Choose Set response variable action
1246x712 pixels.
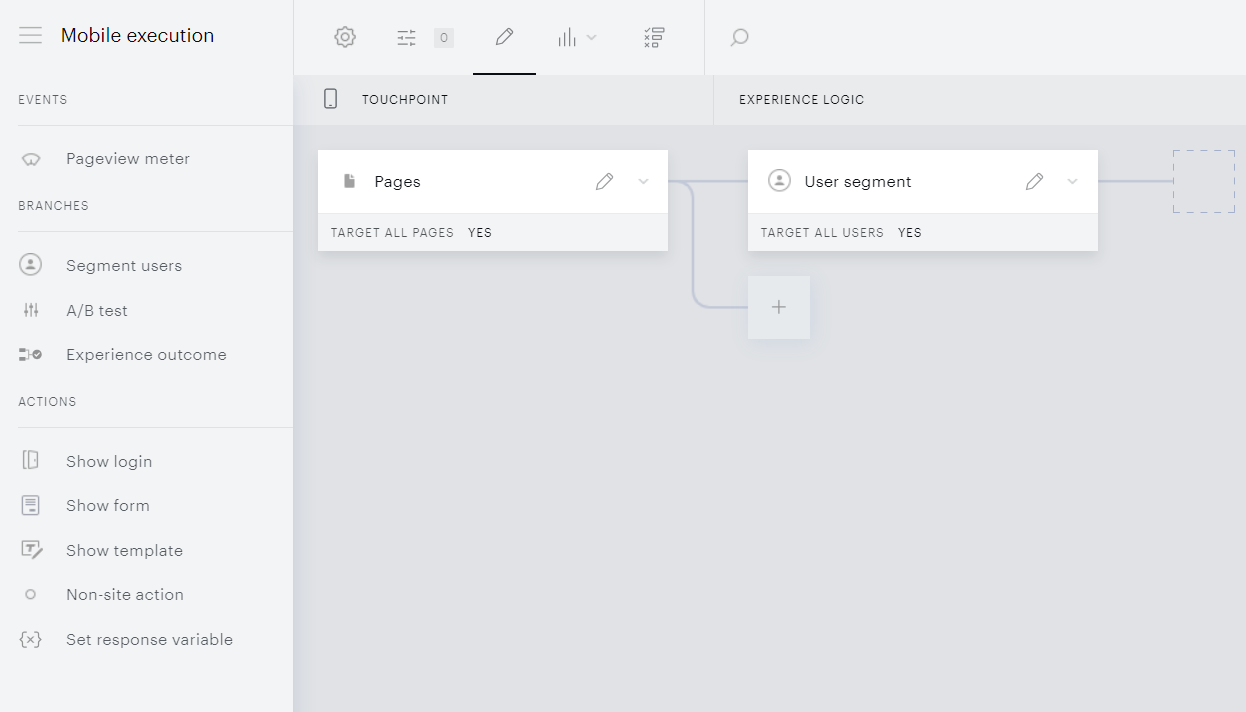pyautogui.click(x=146, y=640)
